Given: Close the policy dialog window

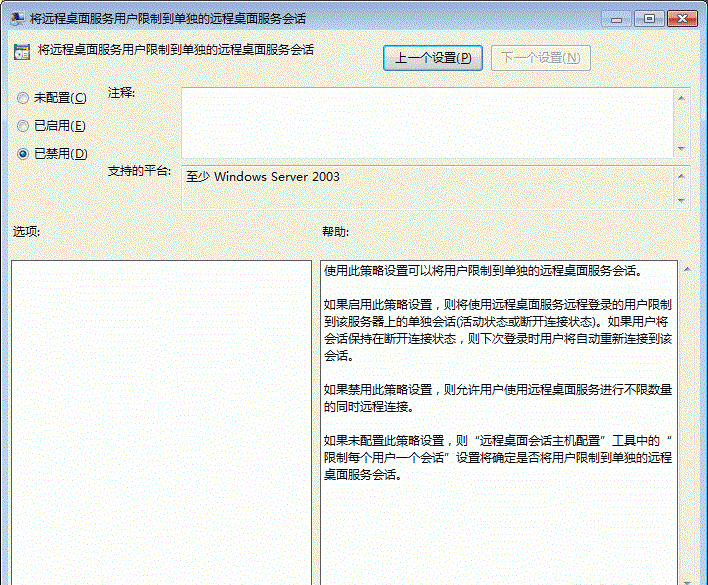Looking at the screenshot, I should (x=682, y=19).
